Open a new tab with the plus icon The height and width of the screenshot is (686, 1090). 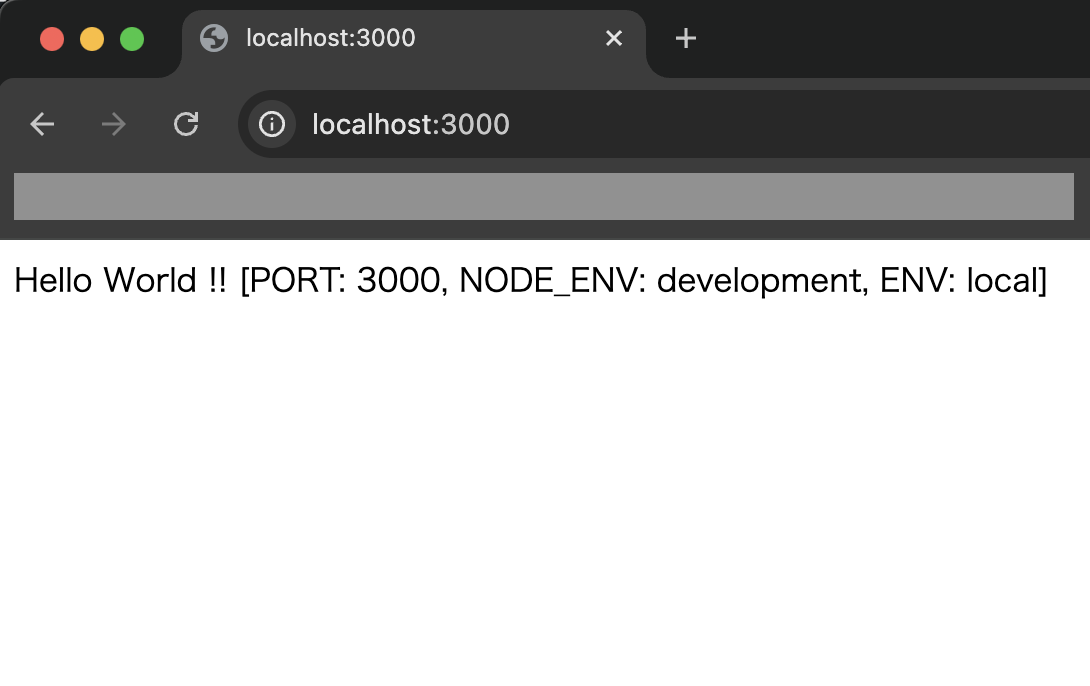point(685,38)
